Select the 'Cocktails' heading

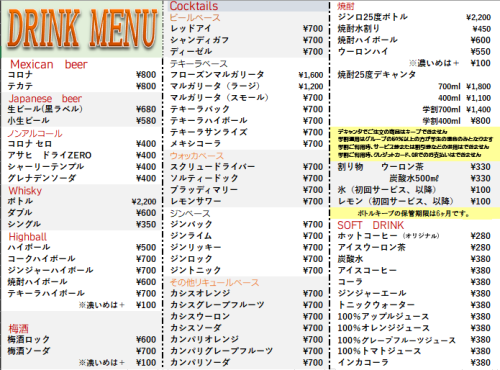[x=194, y=6]
